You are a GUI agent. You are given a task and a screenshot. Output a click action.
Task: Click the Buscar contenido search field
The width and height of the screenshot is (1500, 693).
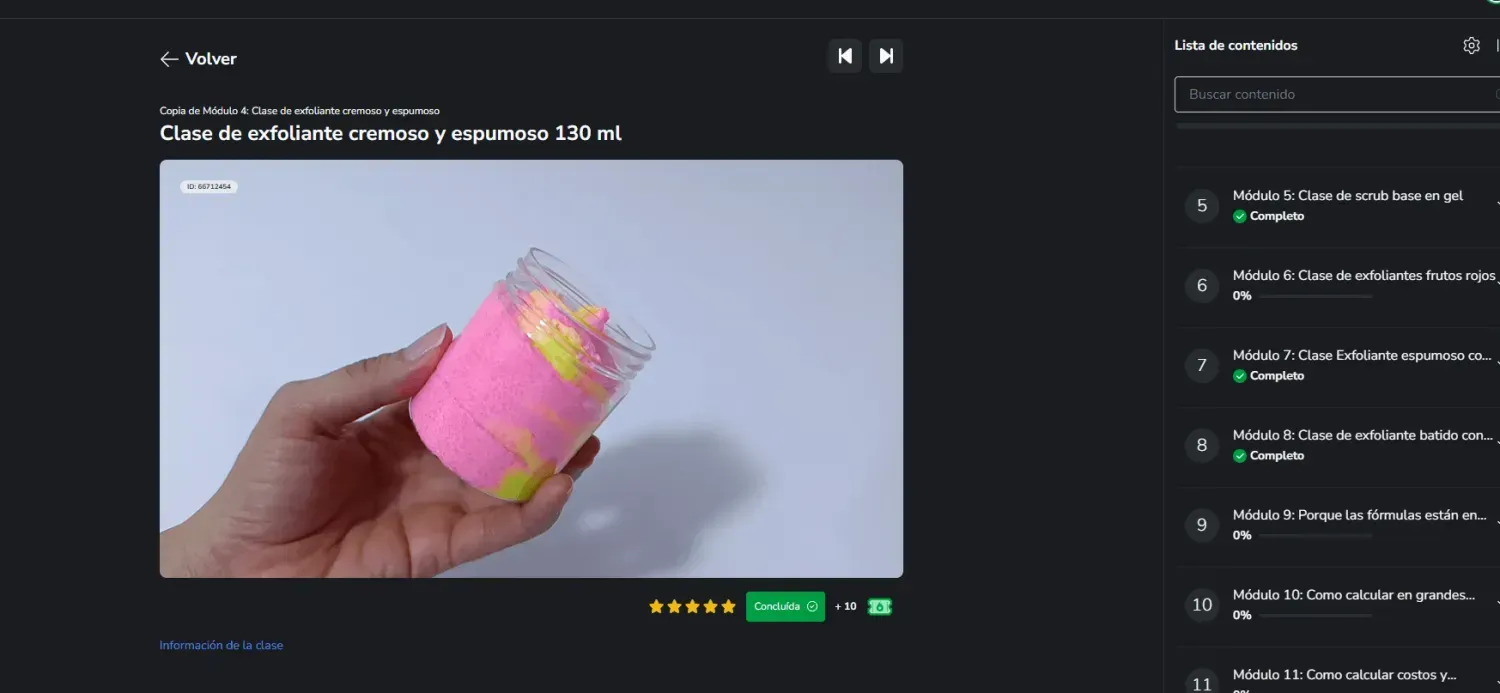pos(1337,94)
